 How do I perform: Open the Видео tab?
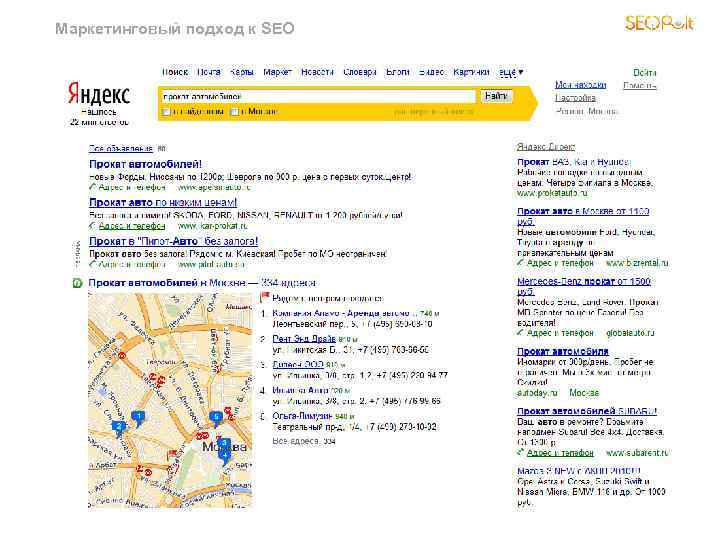pyautogui.click(x=432, y=72)
